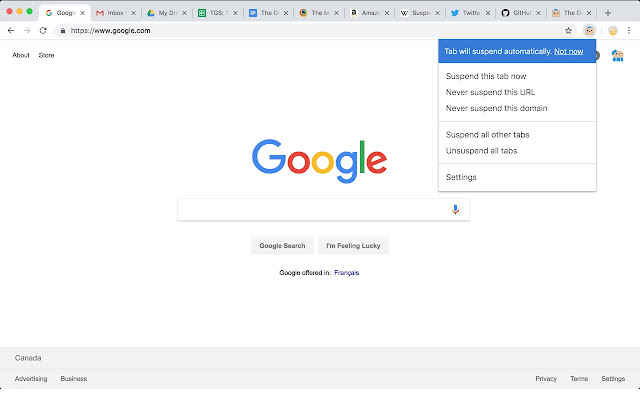Image resolution: width=640 pixels, height=400 pixels.
Task: Choose 'Suspend all other tabs'
Action: [487, 135]
